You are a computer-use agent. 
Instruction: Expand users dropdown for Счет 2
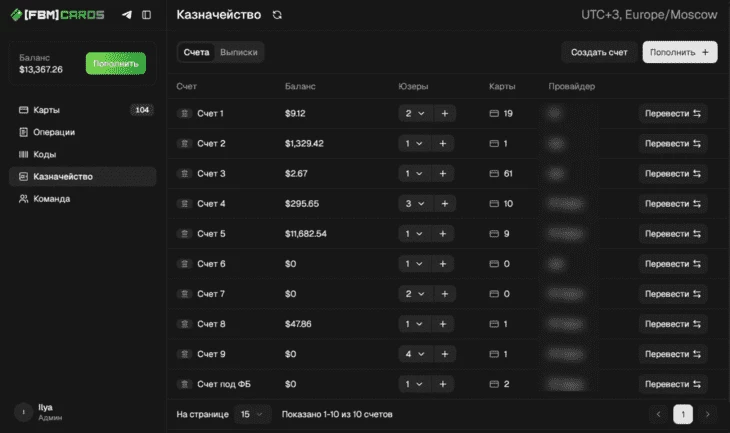coord(414,144)
